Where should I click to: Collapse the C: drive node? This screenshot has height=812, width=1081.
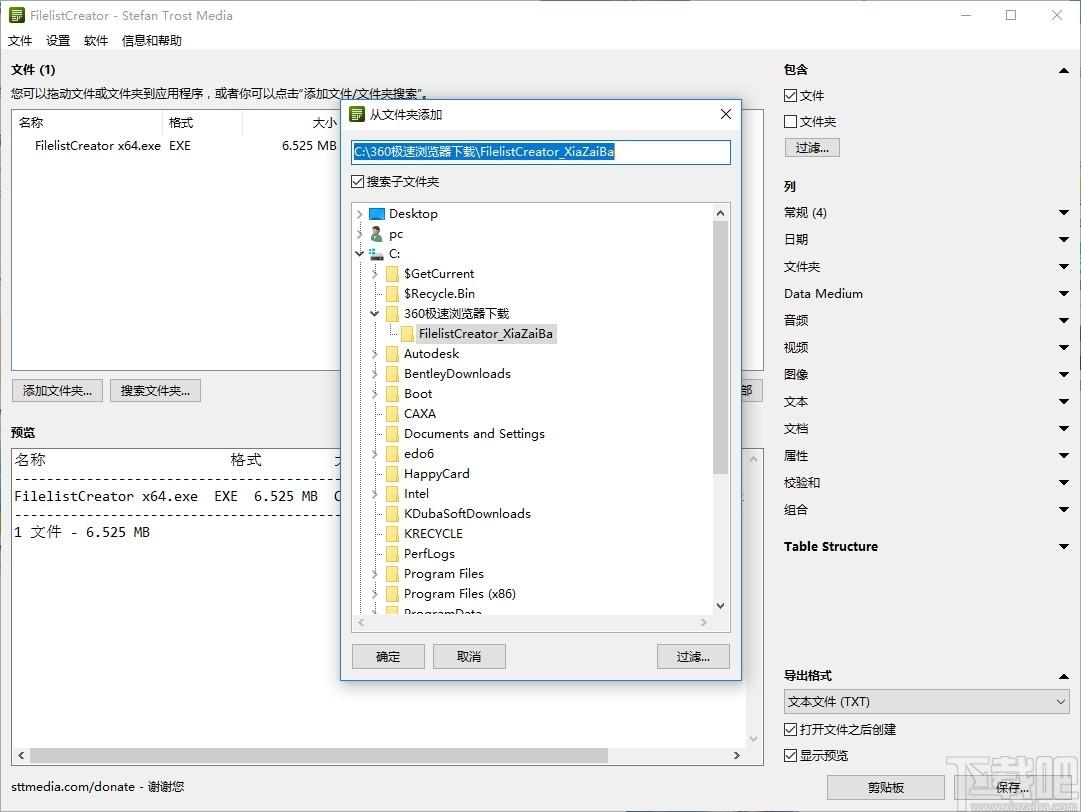[359, 254]
